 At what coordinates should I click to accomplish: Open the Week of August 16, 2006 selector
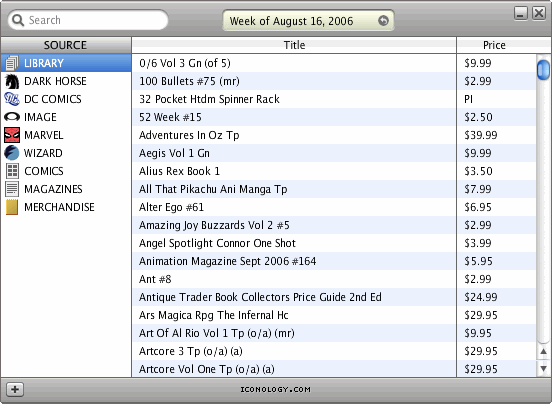pos(308,21)
